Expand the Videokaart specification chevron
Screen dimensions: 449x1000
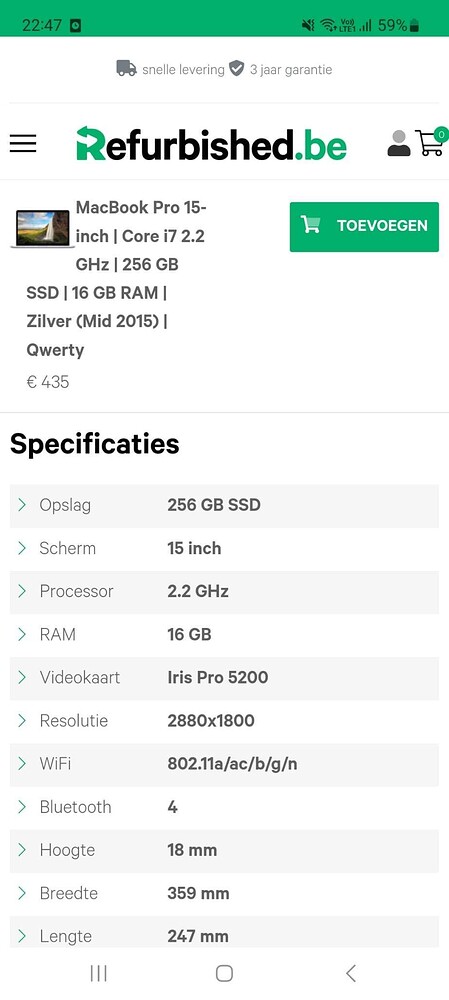click(22, 677)
